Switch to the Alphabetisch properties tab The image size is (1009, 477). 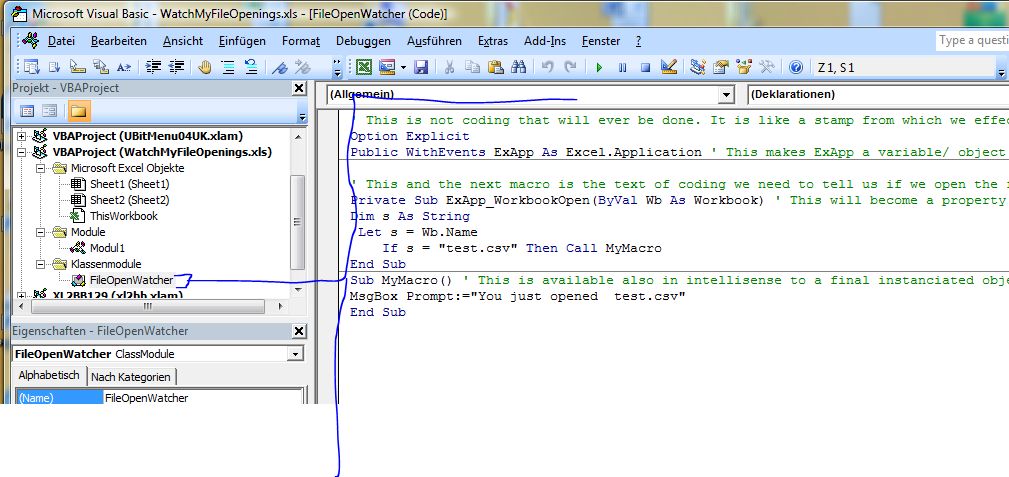49,375
